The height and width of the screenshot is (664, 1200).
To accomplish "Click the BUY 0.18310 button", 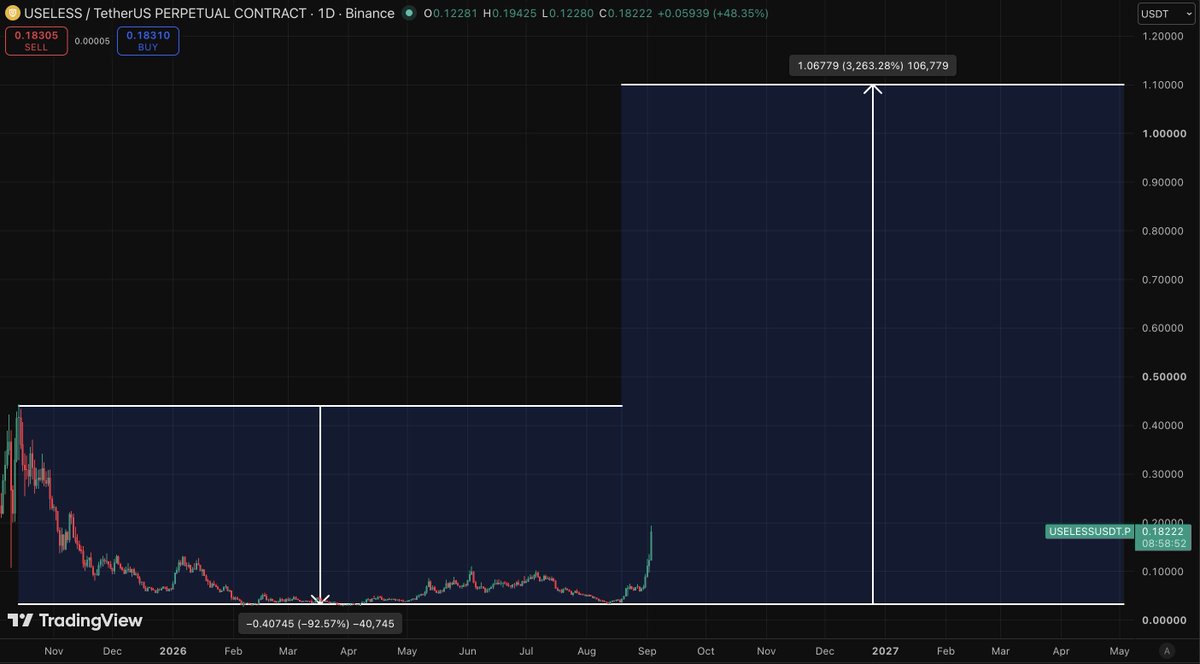I will pyautogui.click(x=148, y=40).
